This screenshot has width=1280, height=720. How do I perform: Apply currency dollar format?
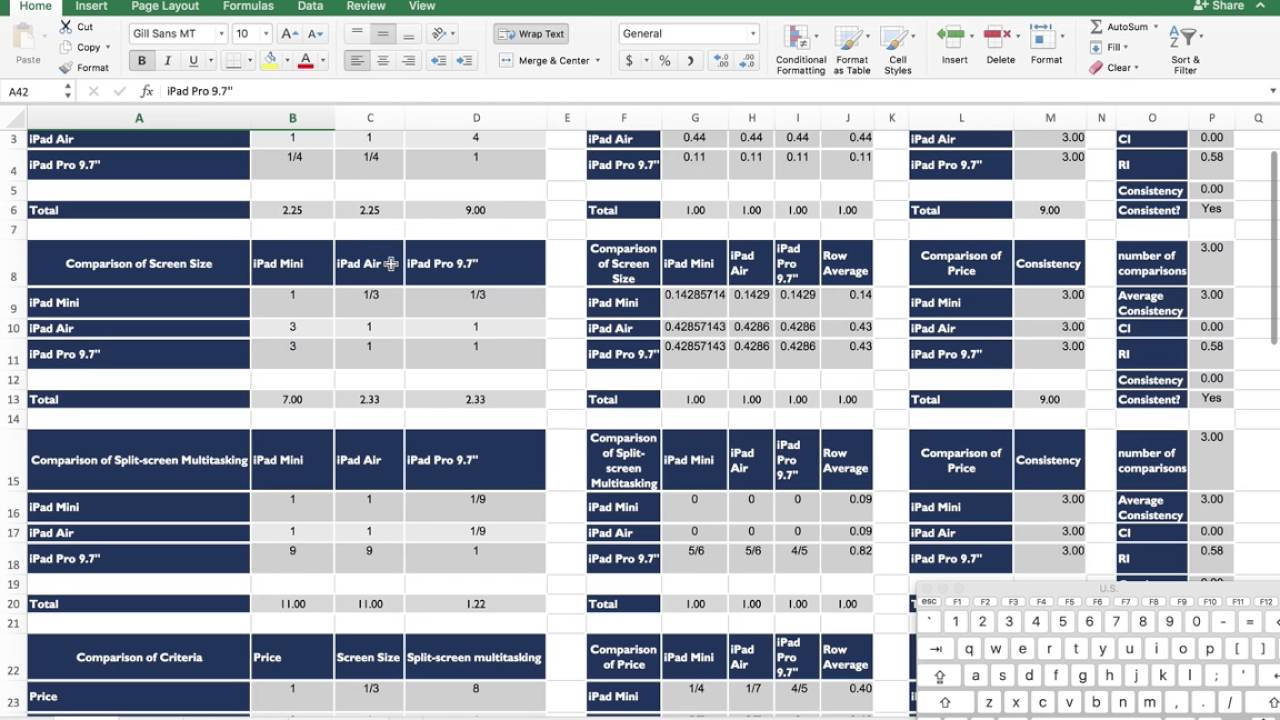pos(629,61)
